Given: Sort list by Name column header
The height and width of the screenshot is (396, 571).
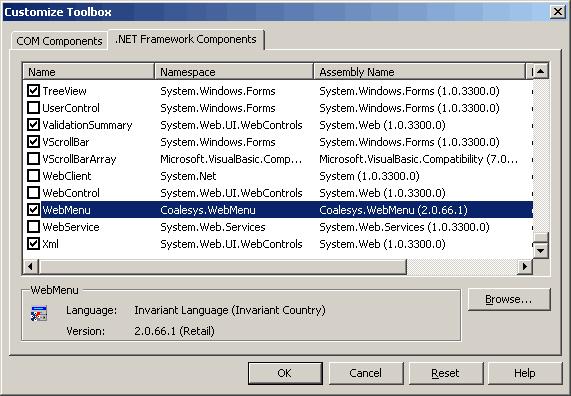Looking at the screenshot, I should (88, 71).
